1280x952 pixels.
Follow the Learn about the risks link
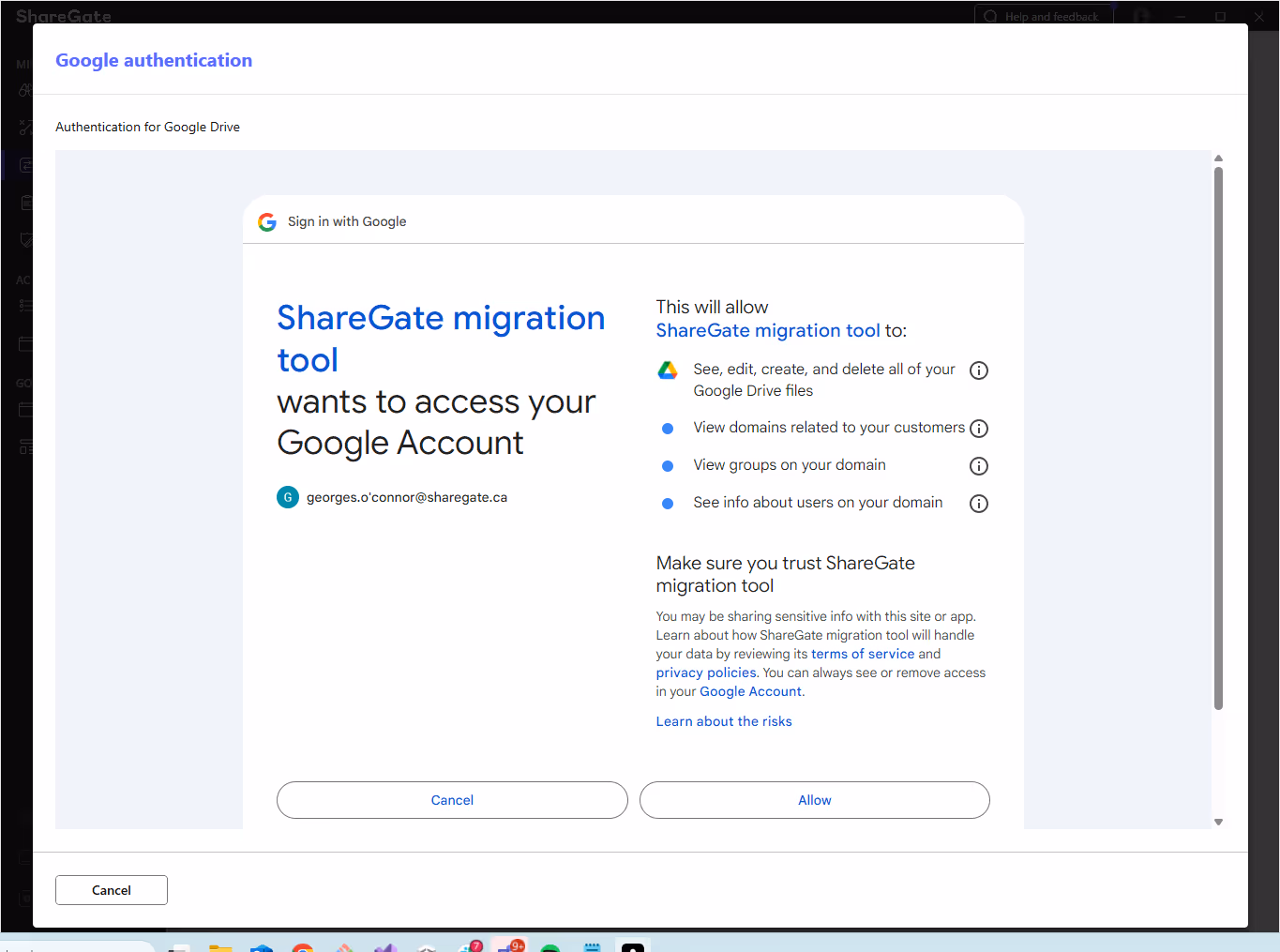click(724, 721)
